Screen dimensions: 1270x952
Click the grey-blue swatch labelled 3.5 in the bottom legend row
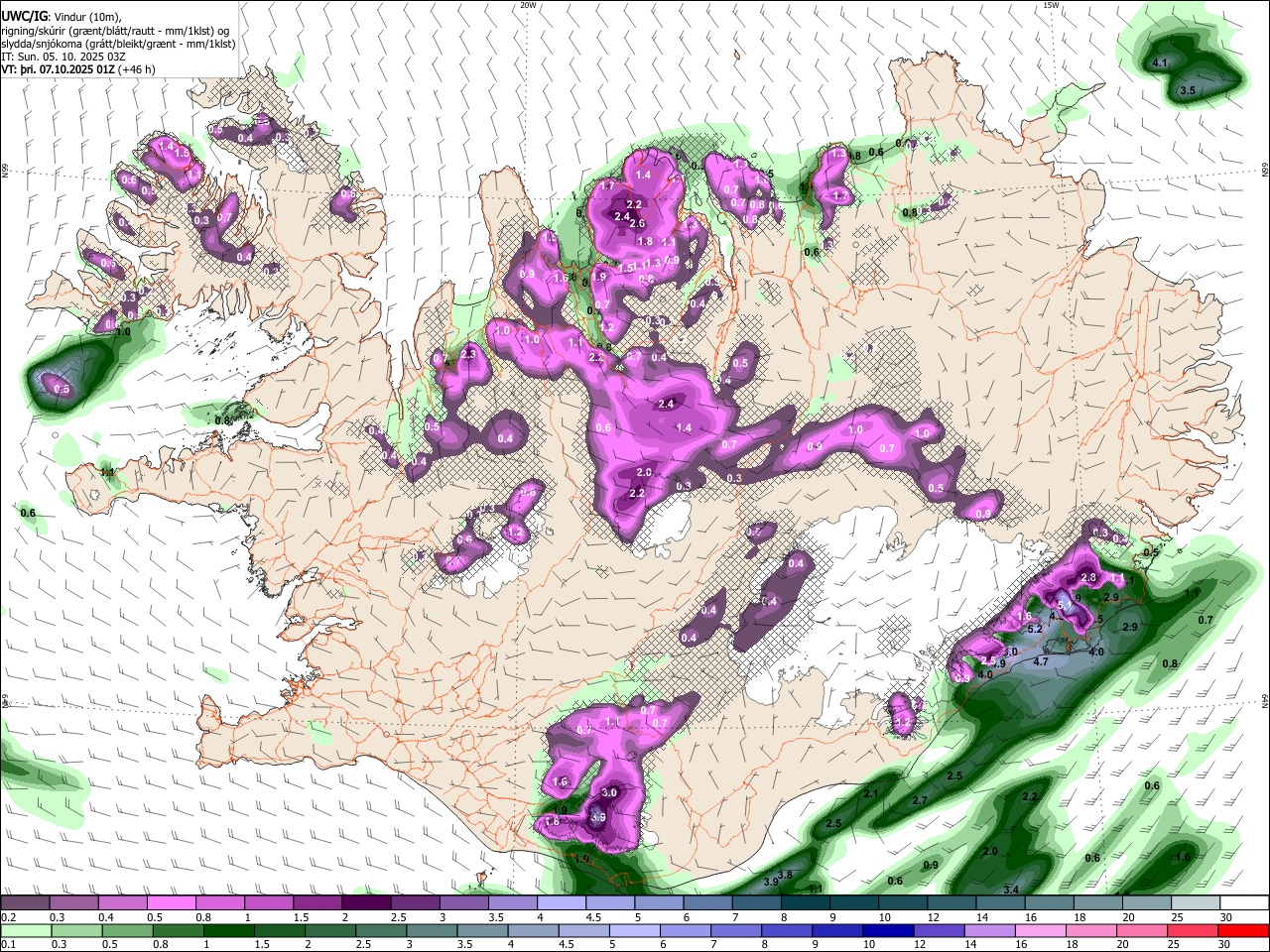[x=483, y=931]
